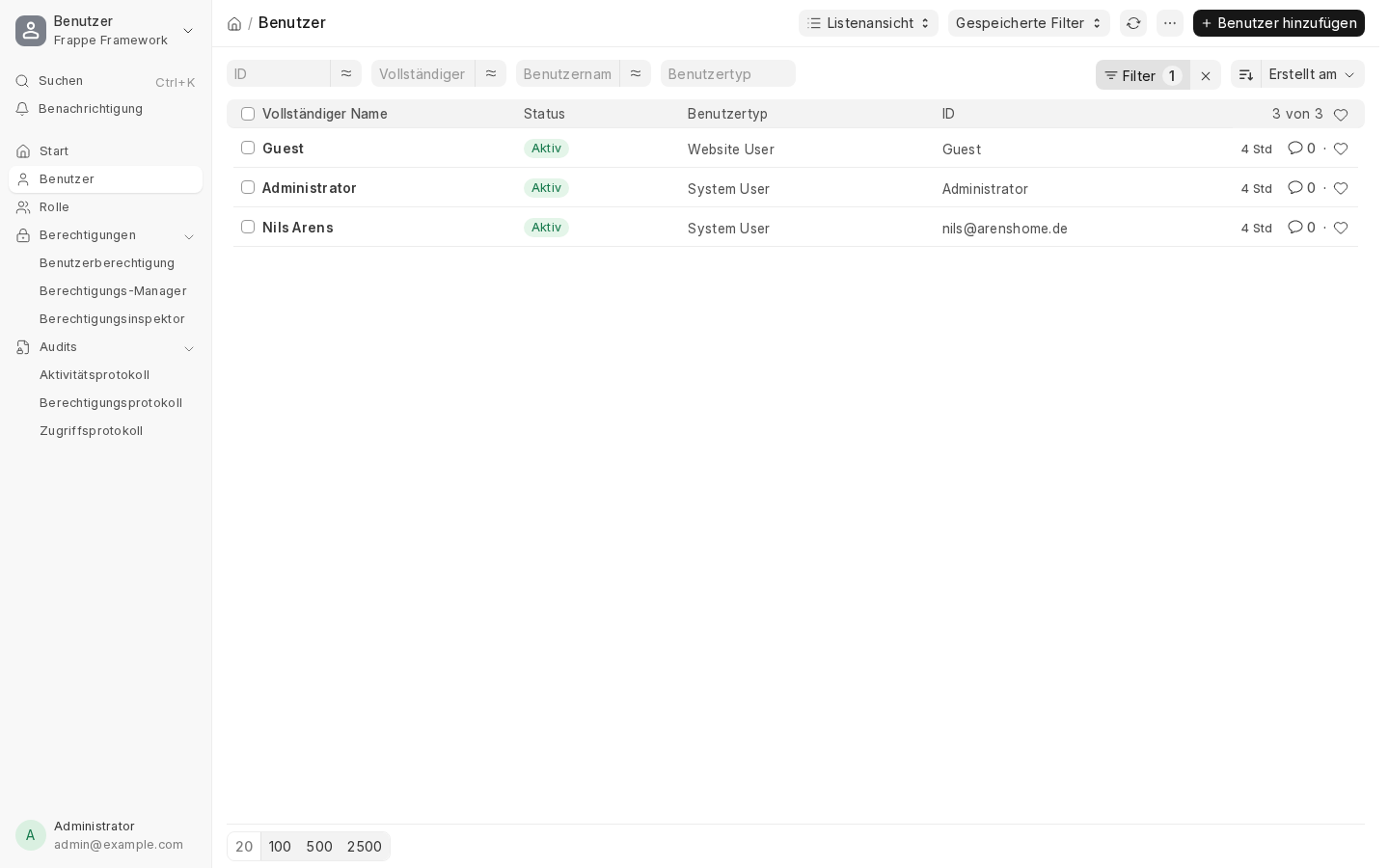This screenshot has width=1389, height=868.
Task: Click the heart icon in the list header
Action: pos(1341,115)
